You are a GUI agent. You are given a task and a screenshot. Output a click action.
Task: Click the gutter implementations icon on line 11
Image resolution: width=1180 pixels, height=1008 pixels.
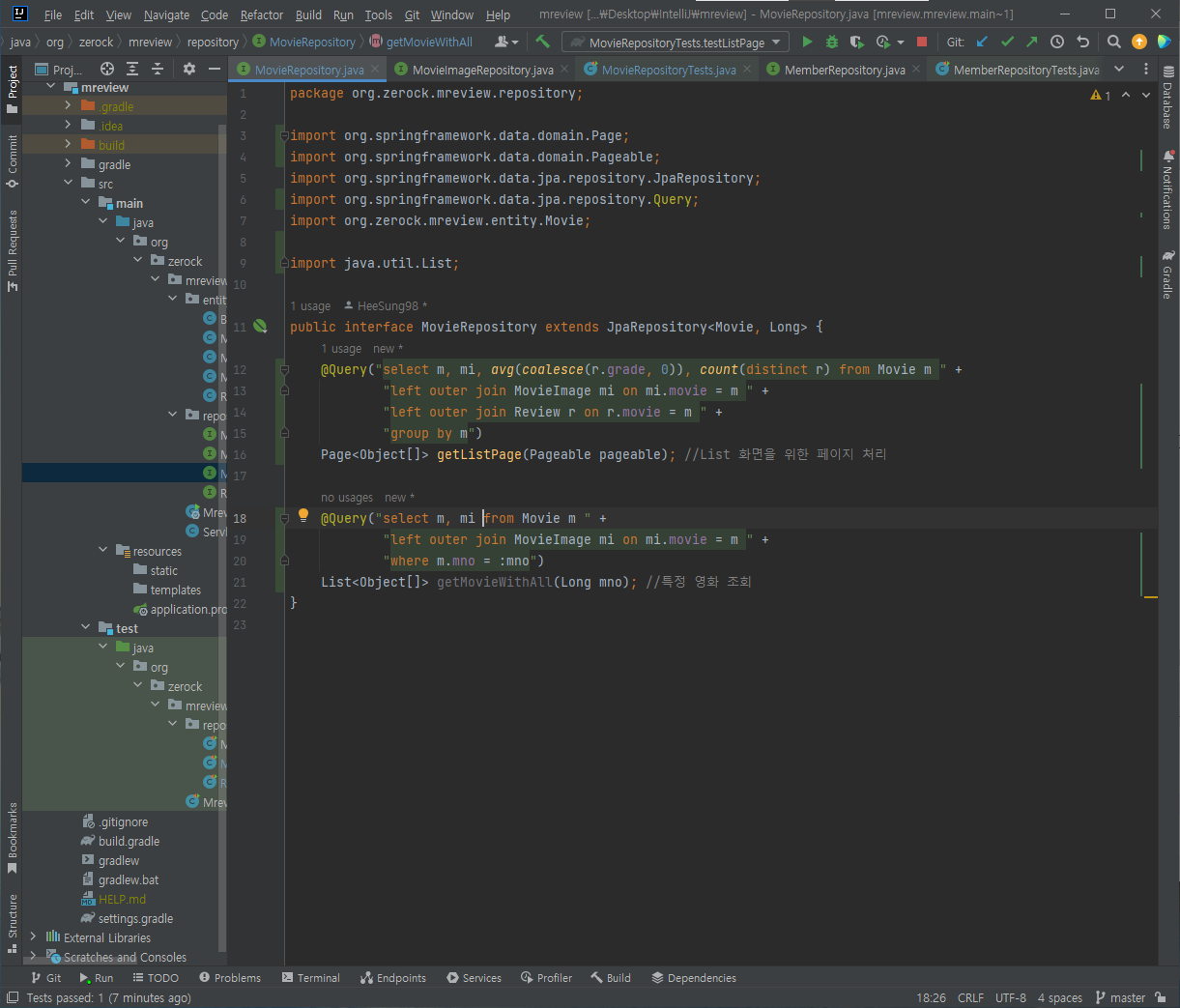coord(260,327)
